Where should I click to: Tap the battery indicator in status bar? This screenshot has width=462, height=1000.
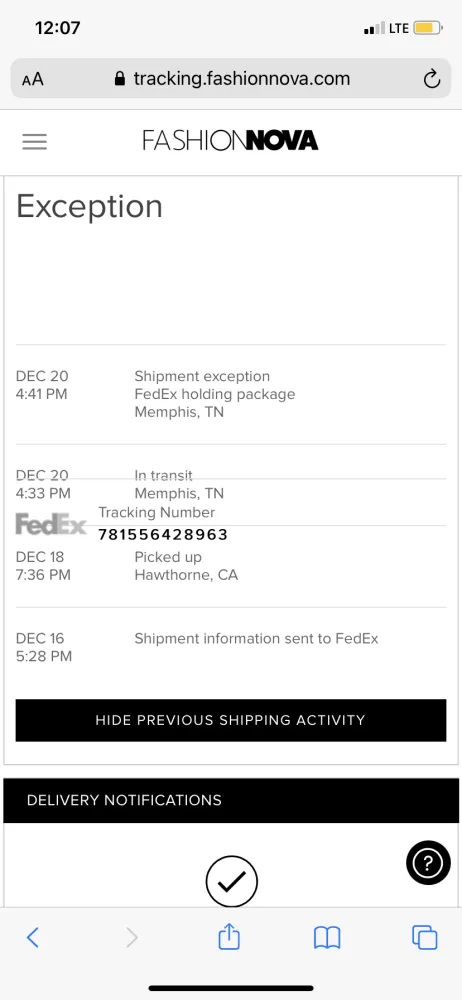(x=428, y=28)
